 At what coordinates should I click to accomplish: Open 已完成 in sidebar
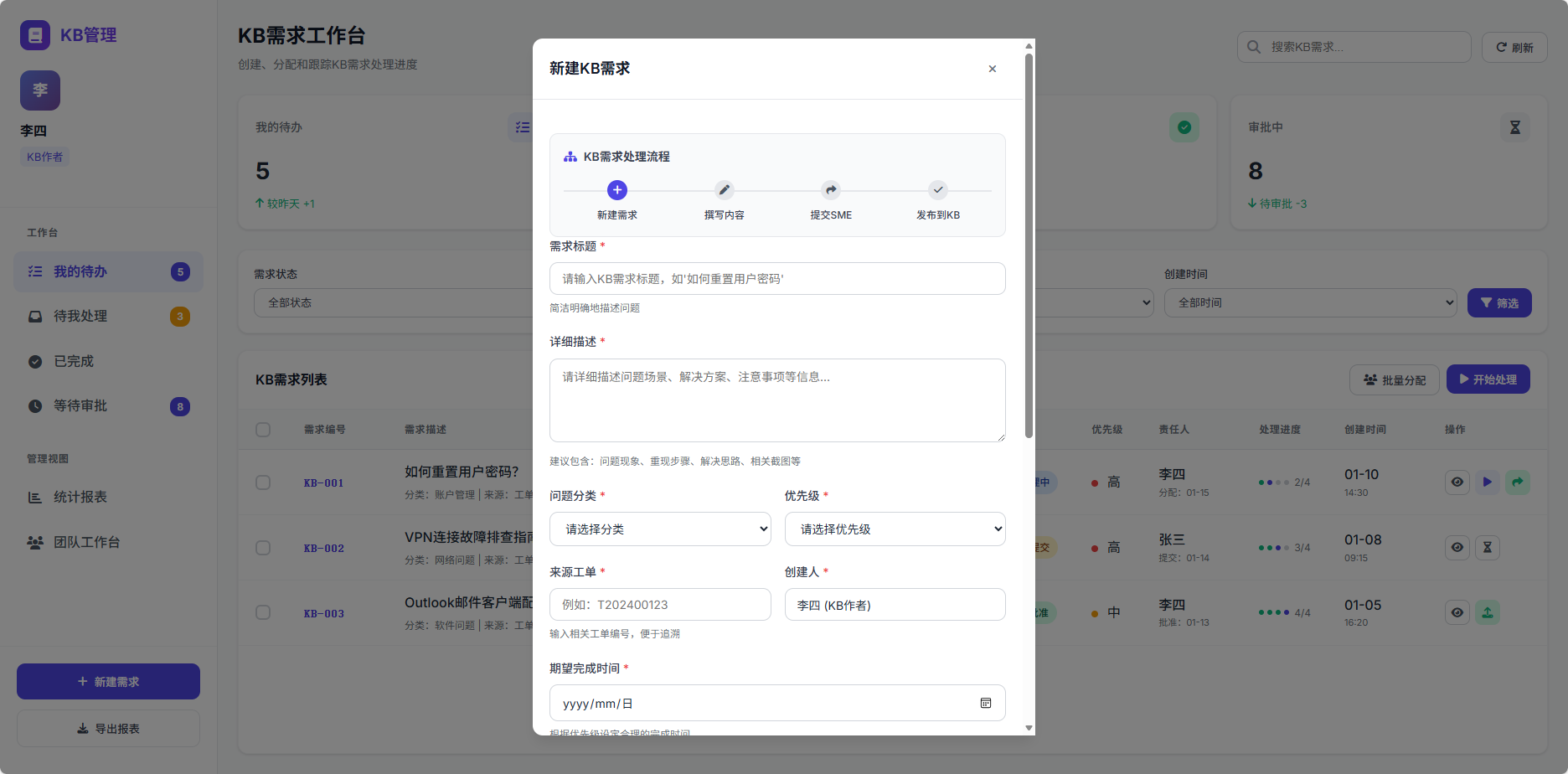click(x=108, y=361)
